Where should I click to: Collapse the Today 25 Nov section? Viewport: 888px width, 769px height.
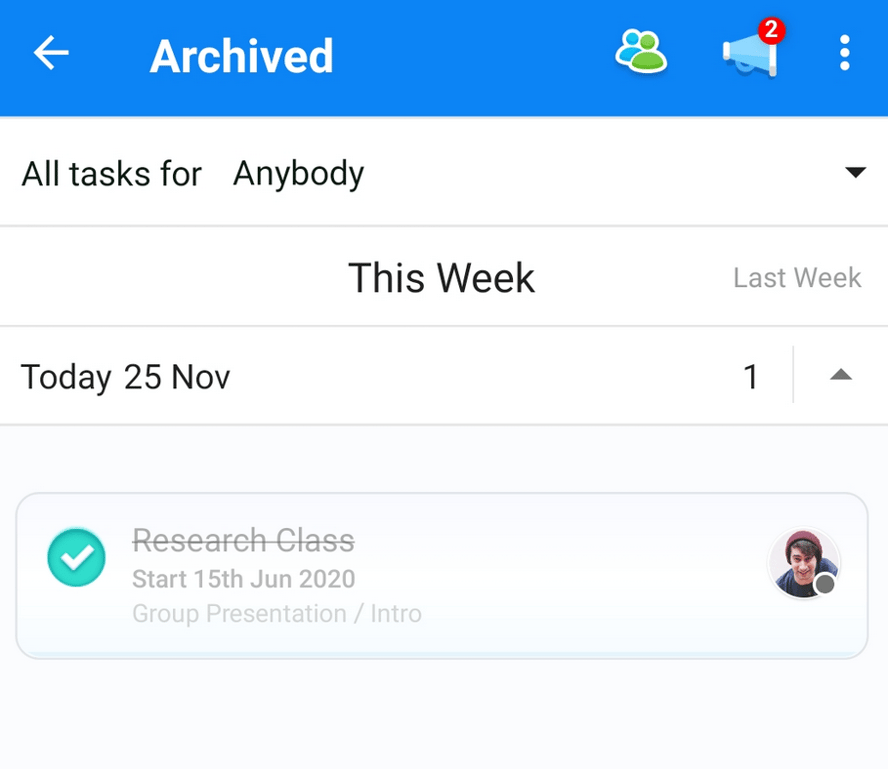coord(841,375)
